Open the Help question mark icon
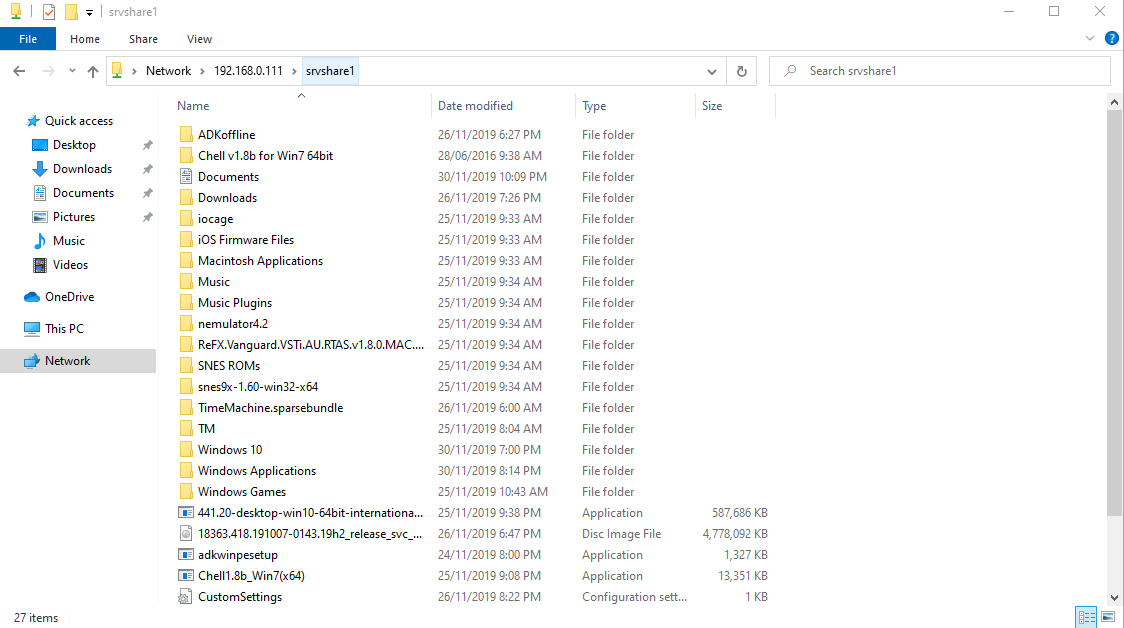 point(1112,39)
